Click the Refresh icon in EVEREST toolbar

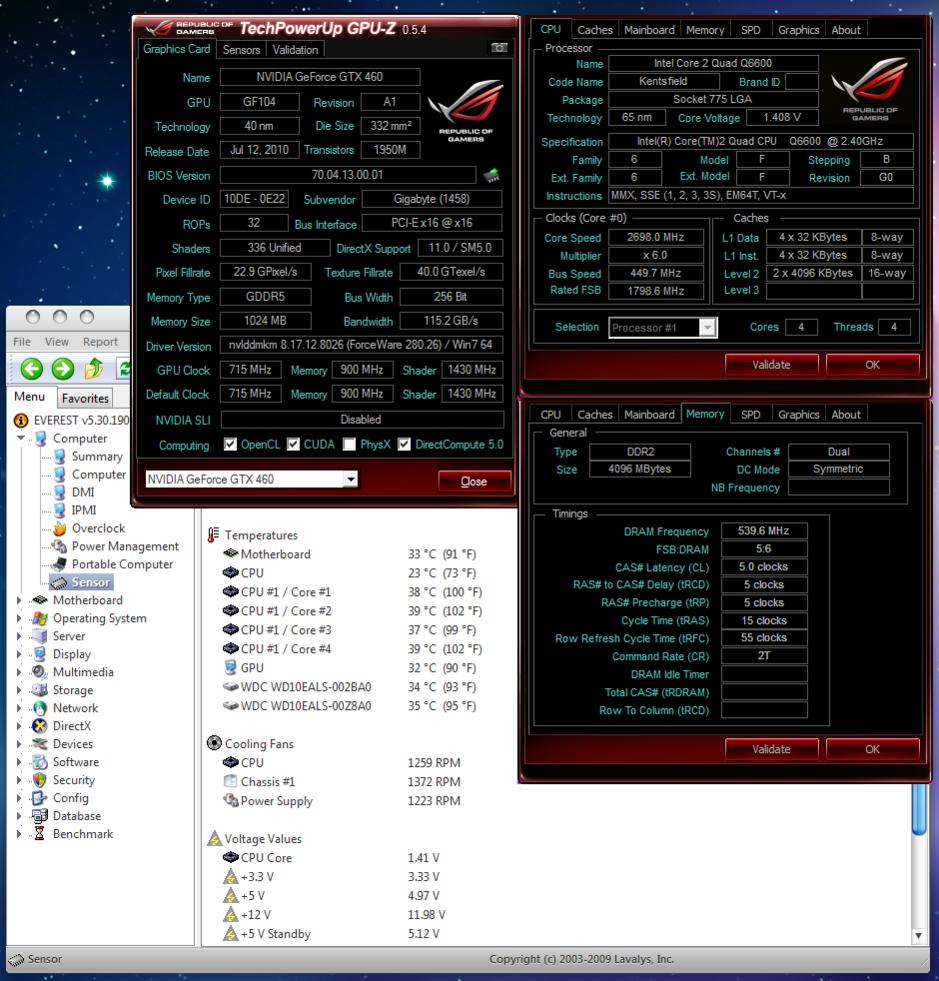point(124,369)
